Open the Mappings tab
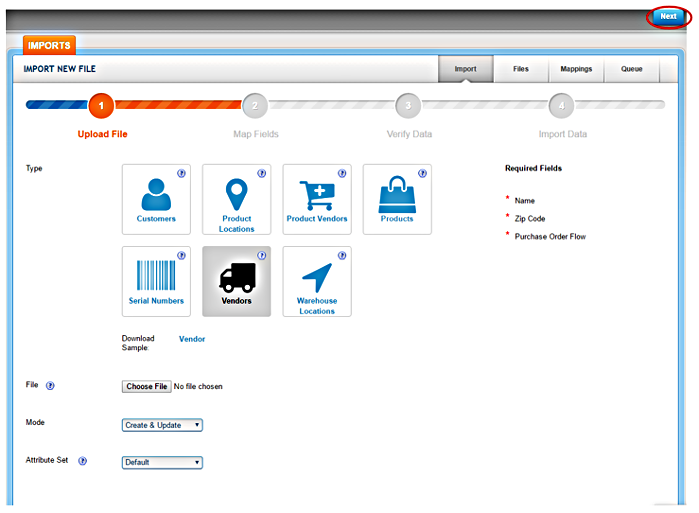 [576, 69]
